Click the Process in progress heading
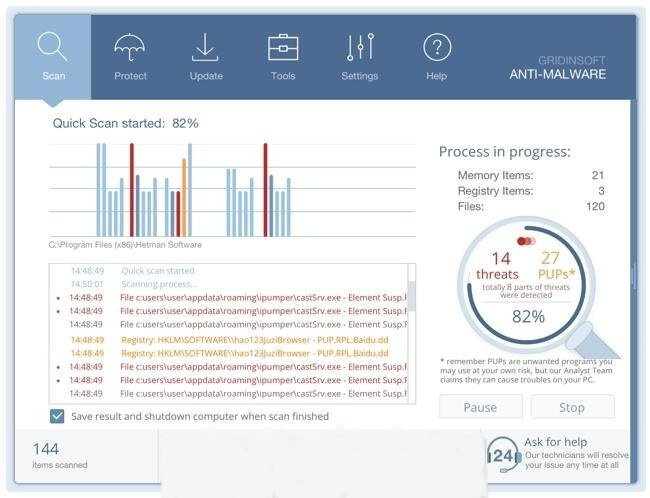The height and width of the screenshot is (498, 650). coord(504,152)
